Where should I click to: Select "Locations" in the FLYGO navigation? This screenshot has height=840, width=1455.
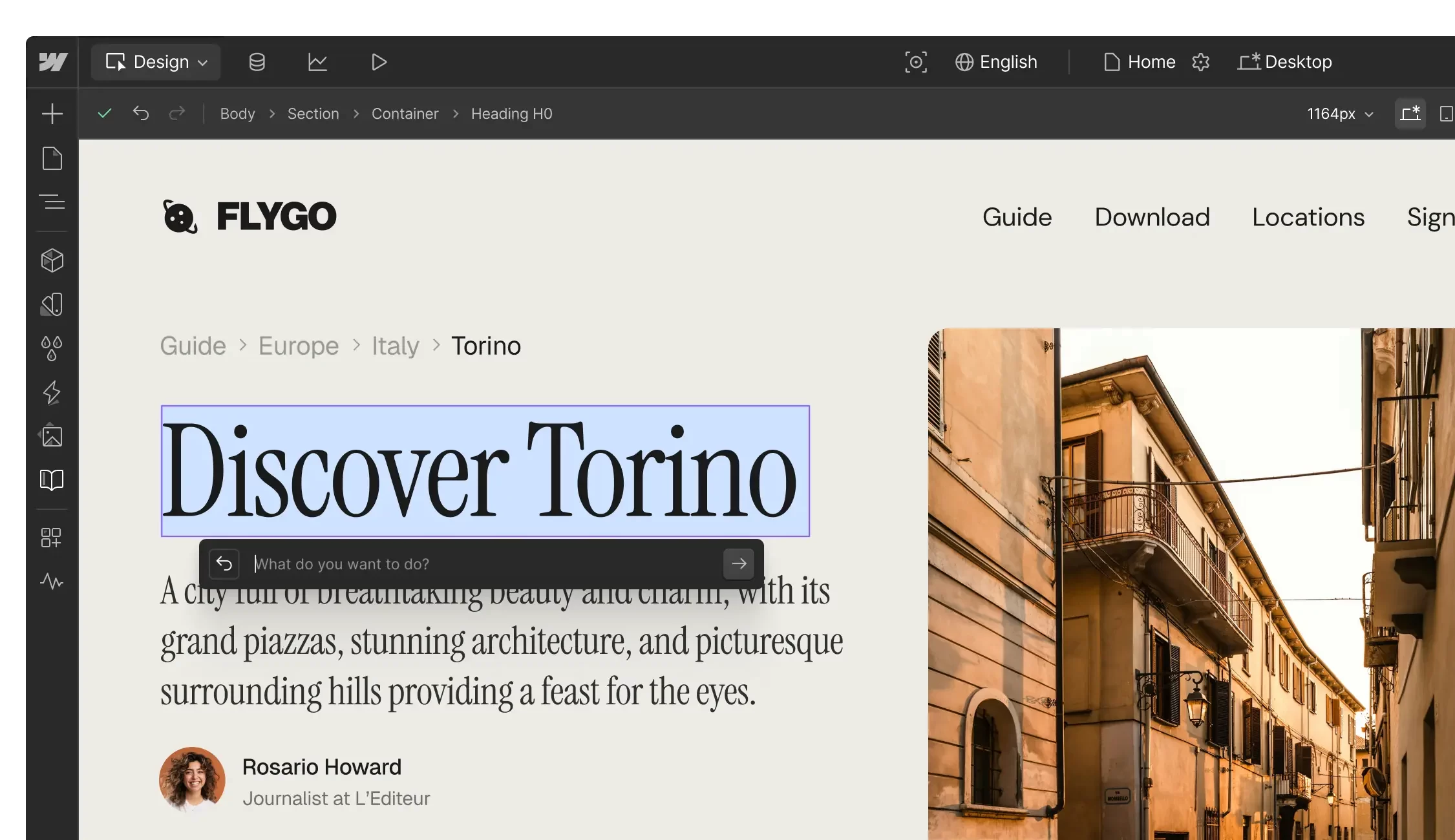(x=1308, y=217)
